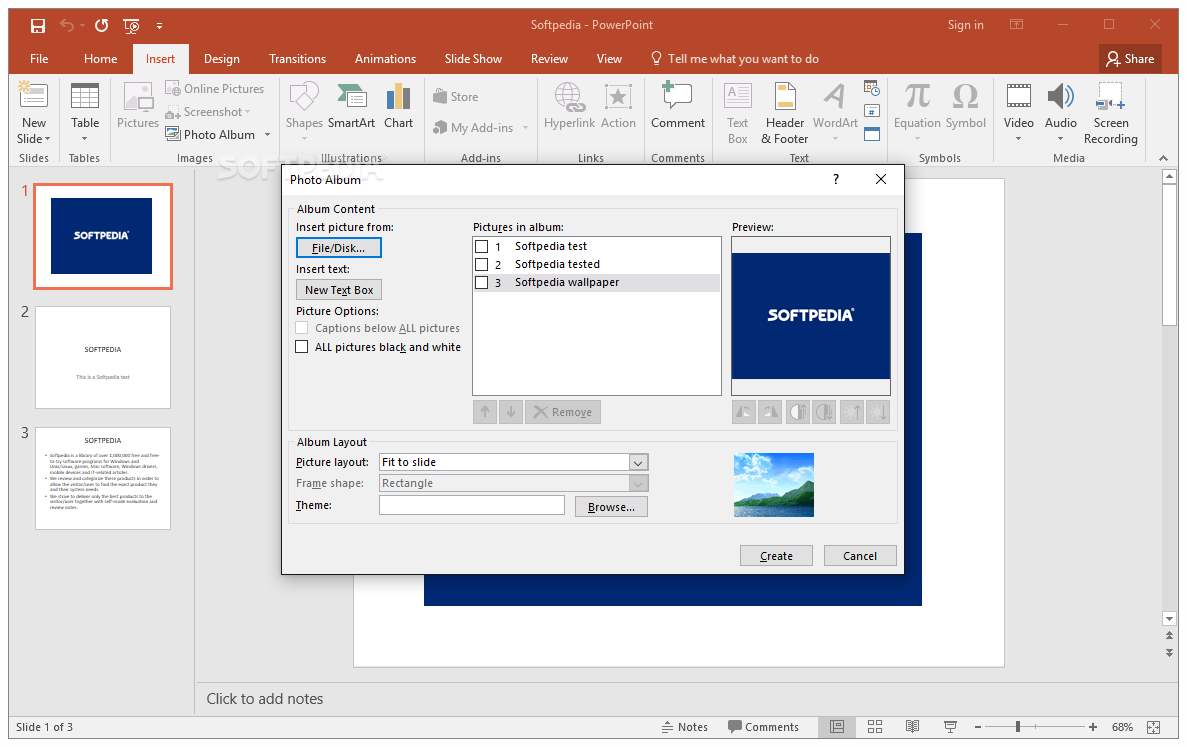
Task: Click the Share button
Action: 1130,59
